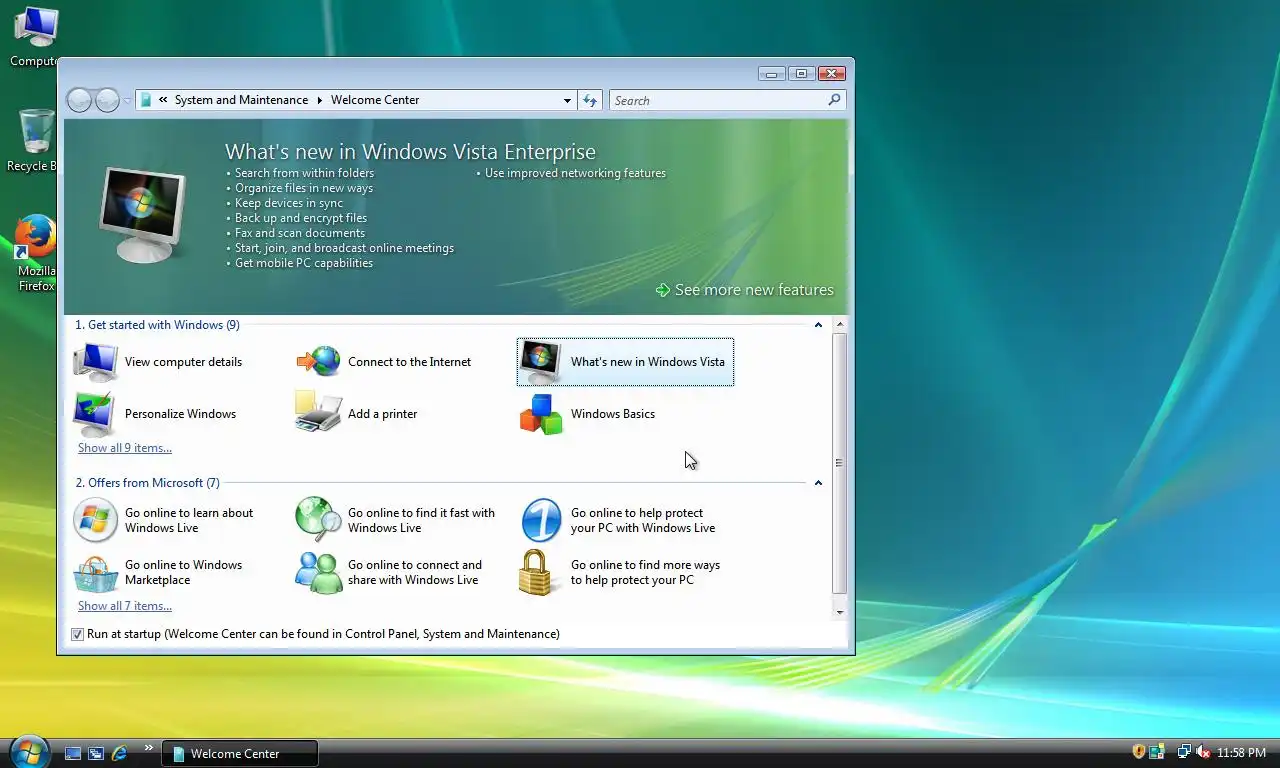
Task: Click the Back navigation arrow
Action: pos(79,100)
